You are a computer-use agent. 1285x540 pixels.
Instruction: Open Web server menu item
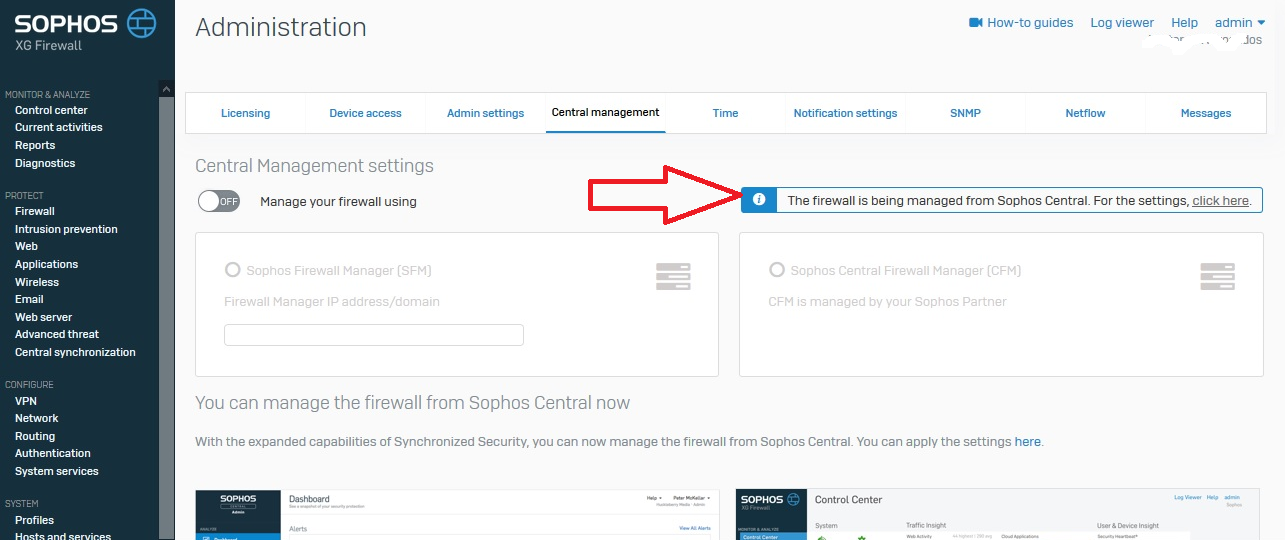(43, 317)
